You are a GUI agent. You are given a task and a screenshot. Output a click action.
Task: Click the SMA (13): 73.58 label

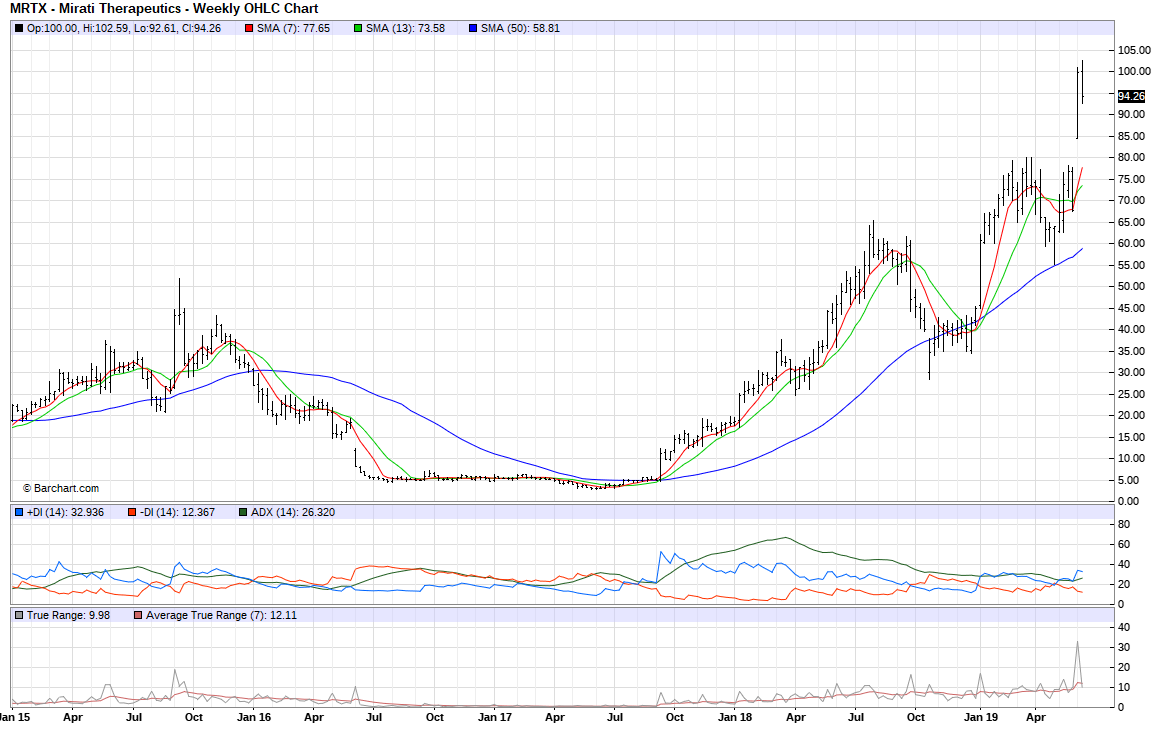[x=405, y=29]
